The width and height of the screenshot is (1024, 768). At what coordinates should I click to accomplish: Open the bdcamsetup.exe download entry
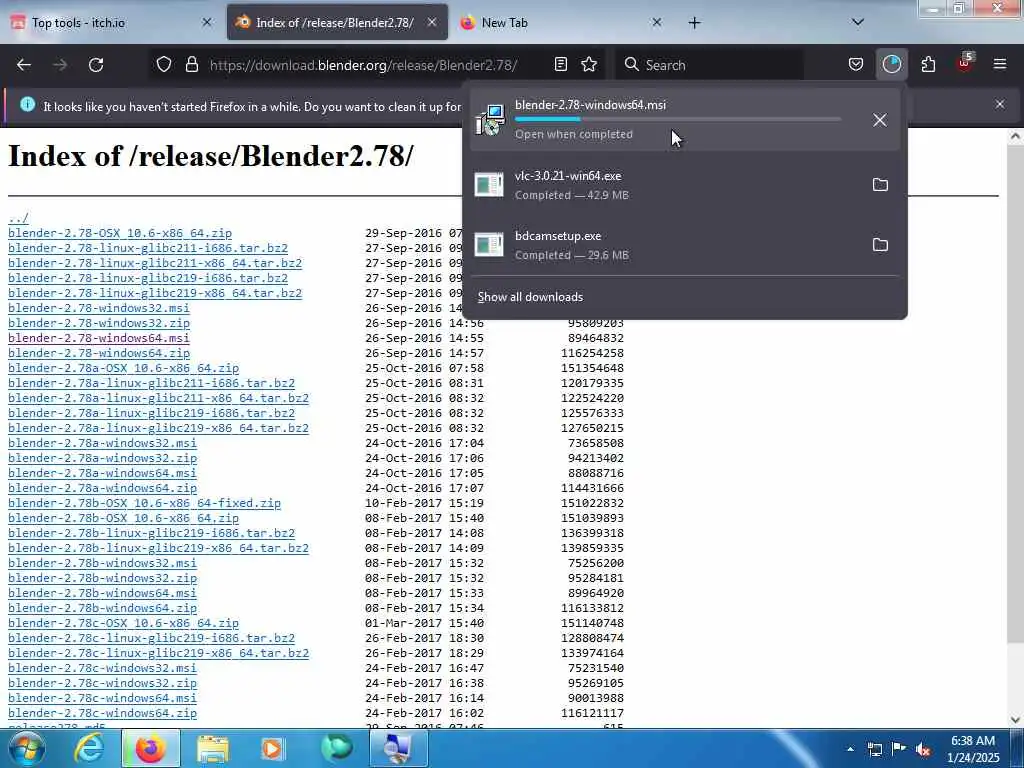coord(665,245)
